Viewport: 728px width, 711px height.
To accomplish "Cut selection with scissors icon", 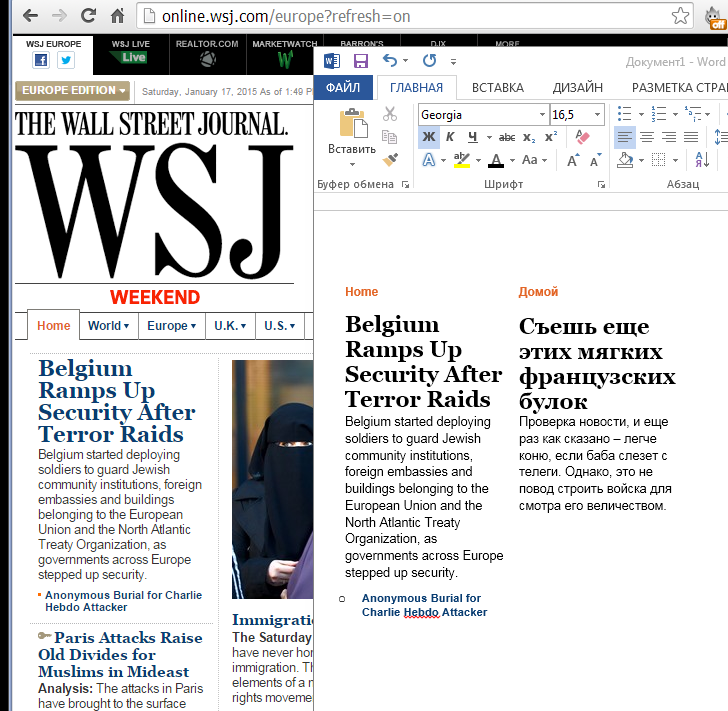I will pyautogui.click(x=390, y=114).
